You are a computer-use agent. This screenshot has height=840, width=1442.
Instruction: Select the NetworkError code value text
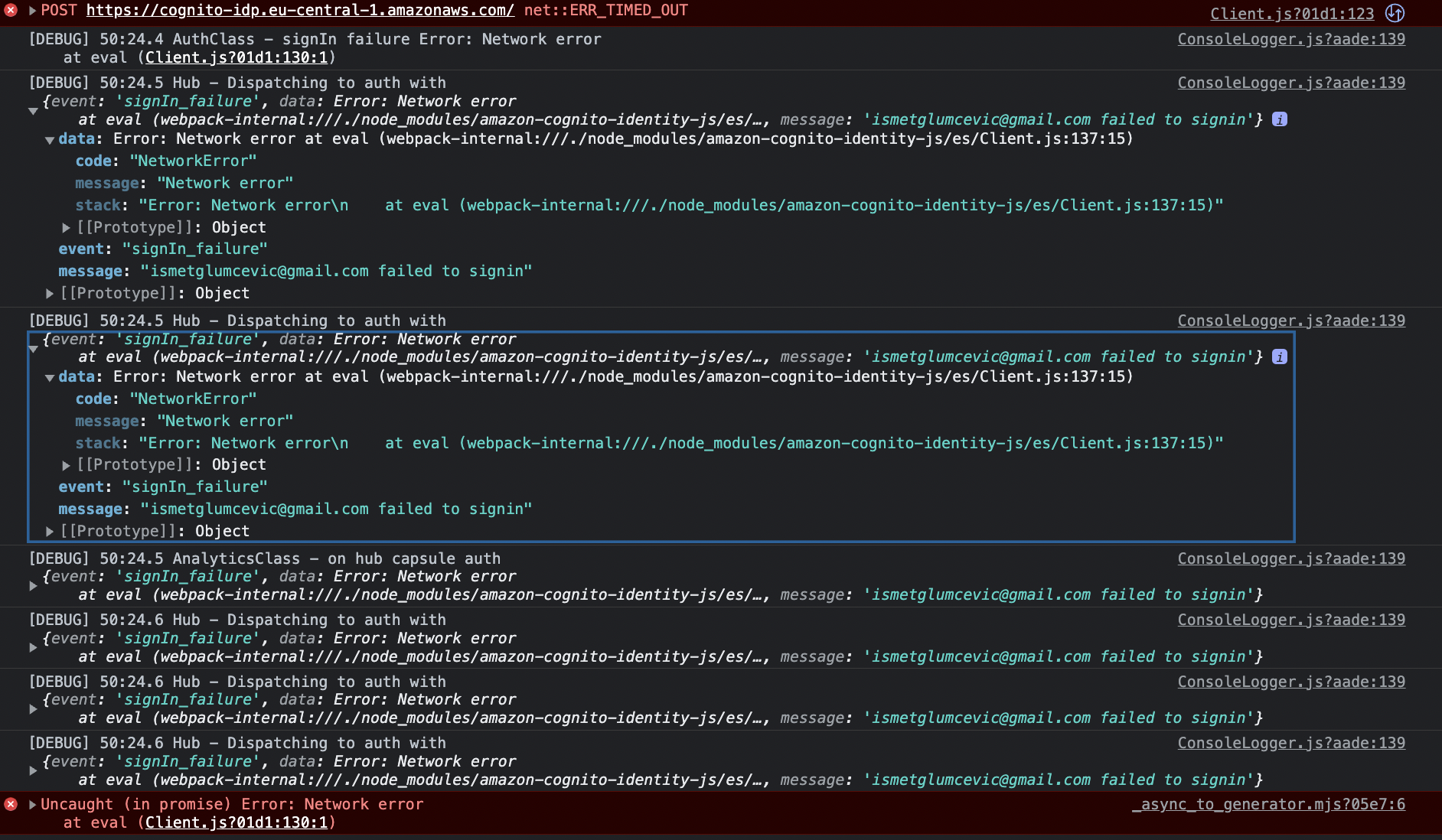tap(193, 161)
